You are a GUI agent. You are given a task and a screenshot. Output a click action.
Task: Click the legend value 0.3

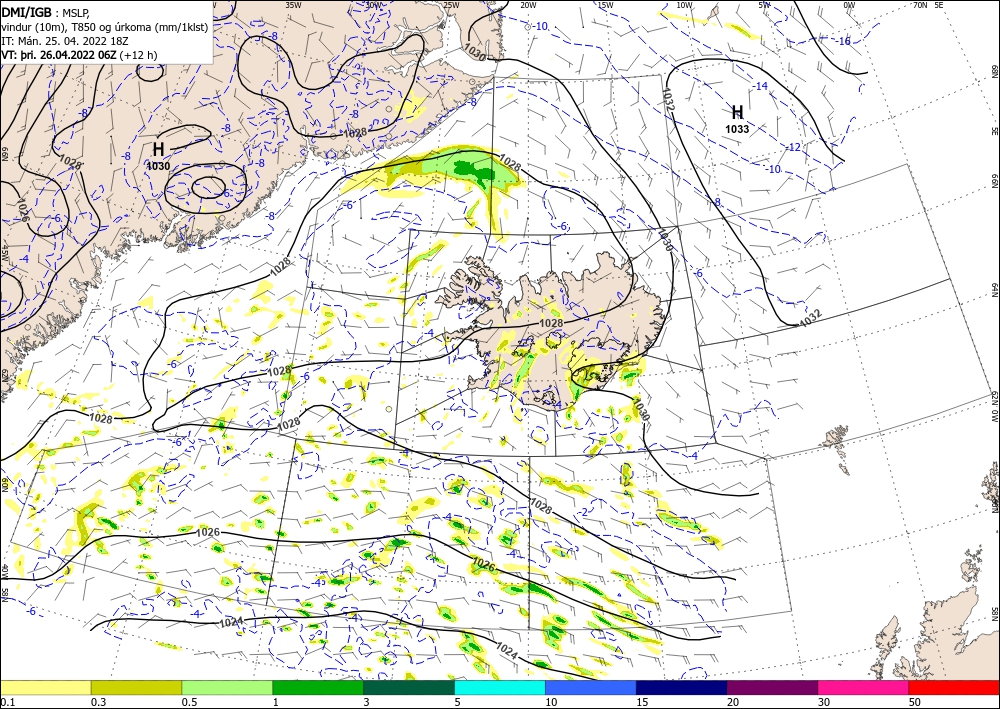point(99,702)
